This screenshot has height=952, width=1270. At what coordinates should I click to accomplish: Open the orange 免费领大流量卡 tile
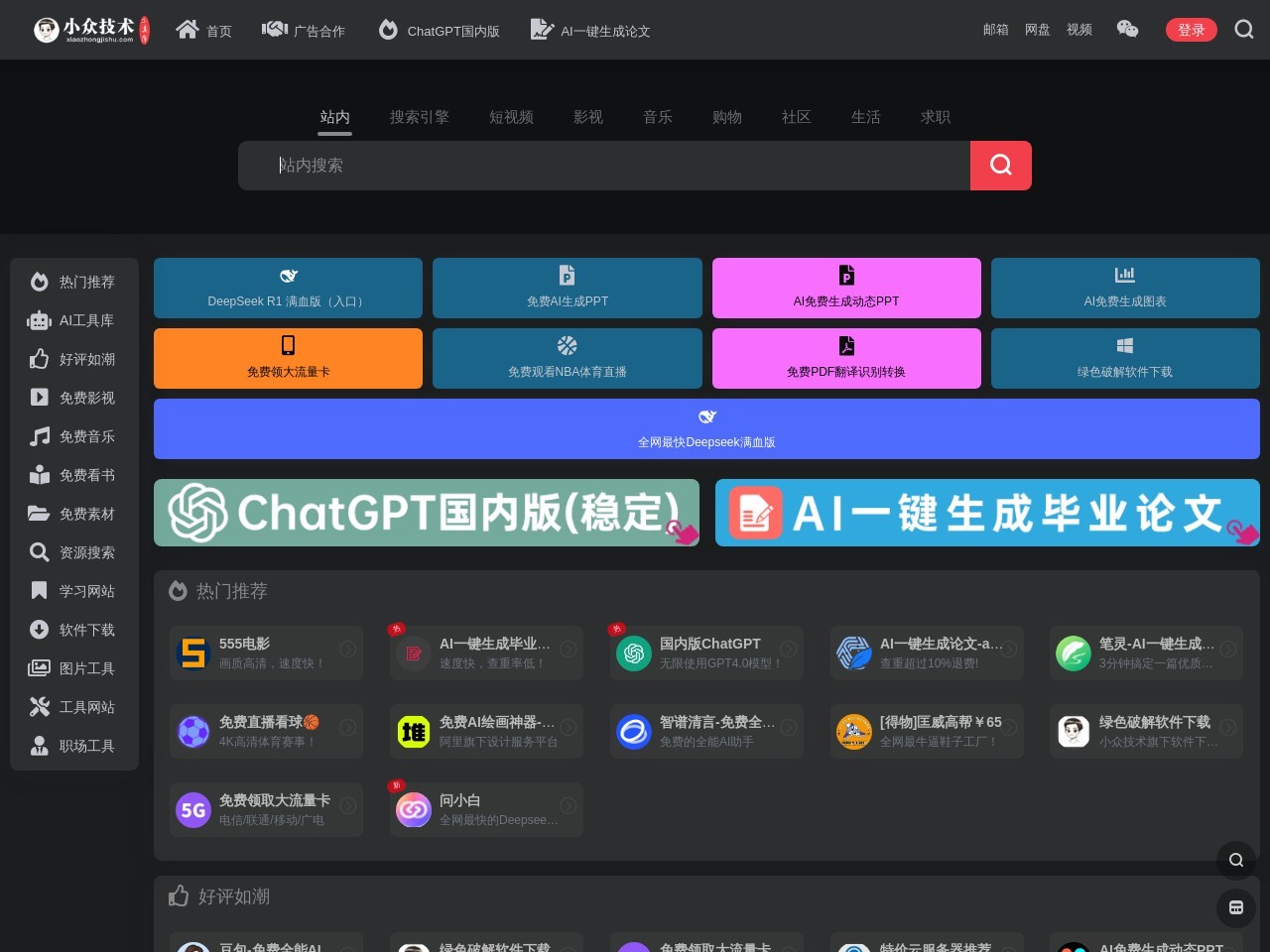click(x=288, y=359)
